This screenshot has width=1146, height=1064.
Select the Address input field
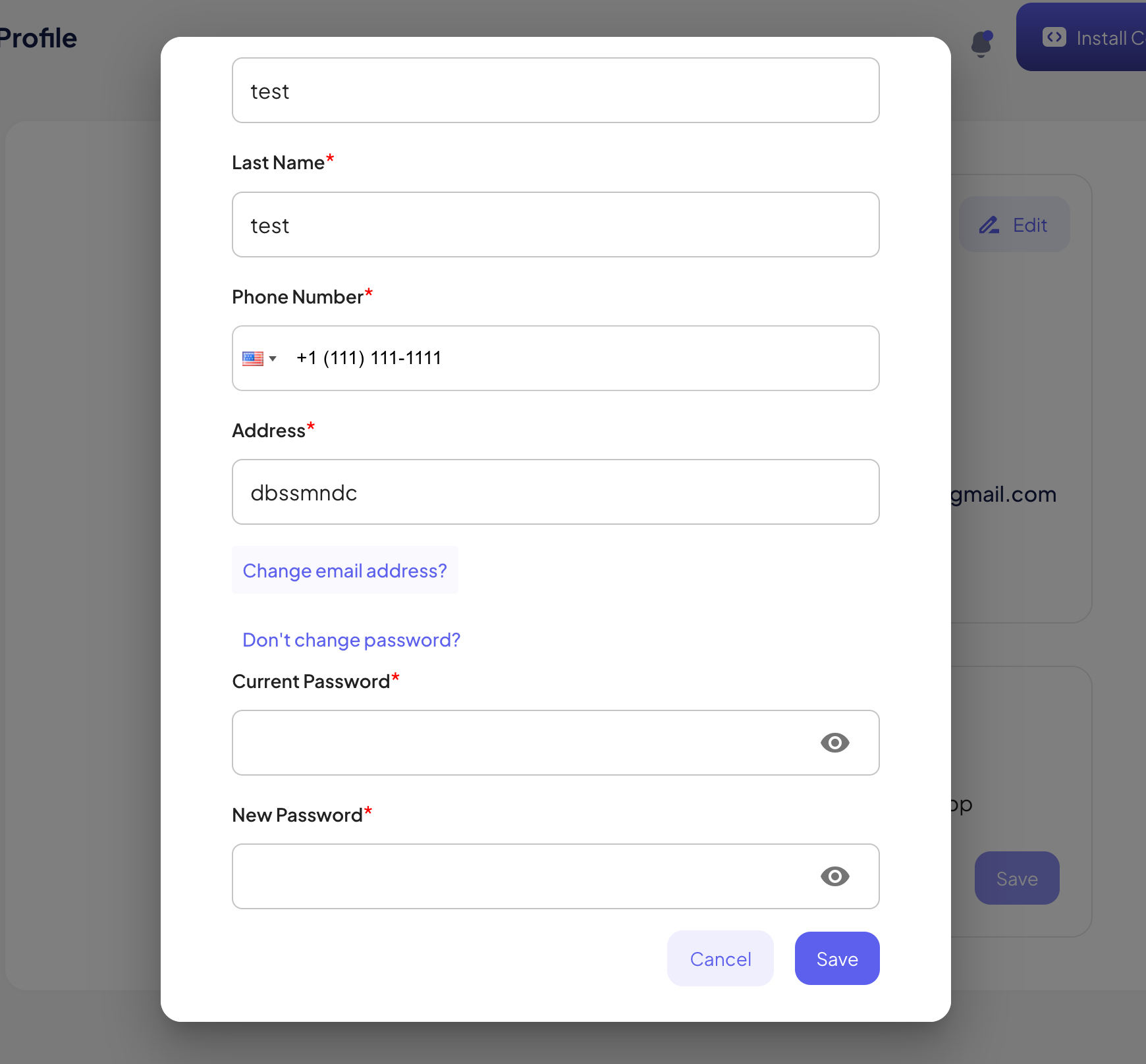click(x=555, y=492)
